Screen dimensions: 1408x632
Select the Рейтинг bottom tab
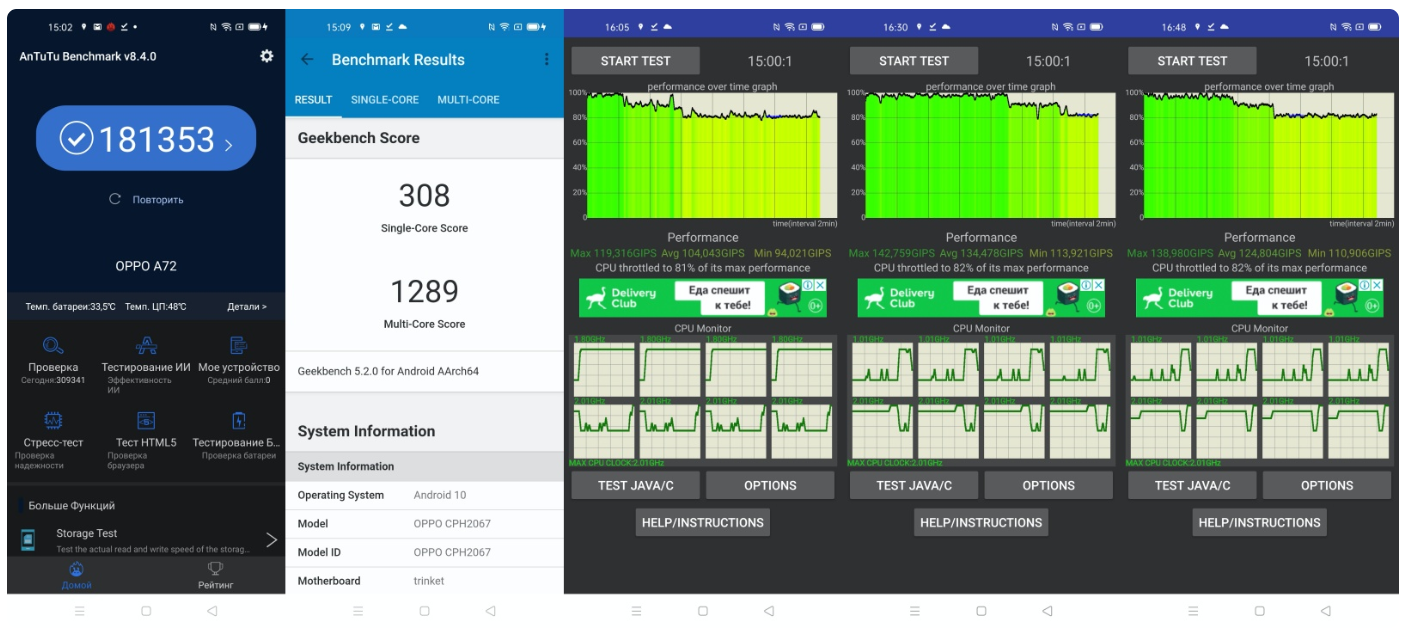coord(215,575)
